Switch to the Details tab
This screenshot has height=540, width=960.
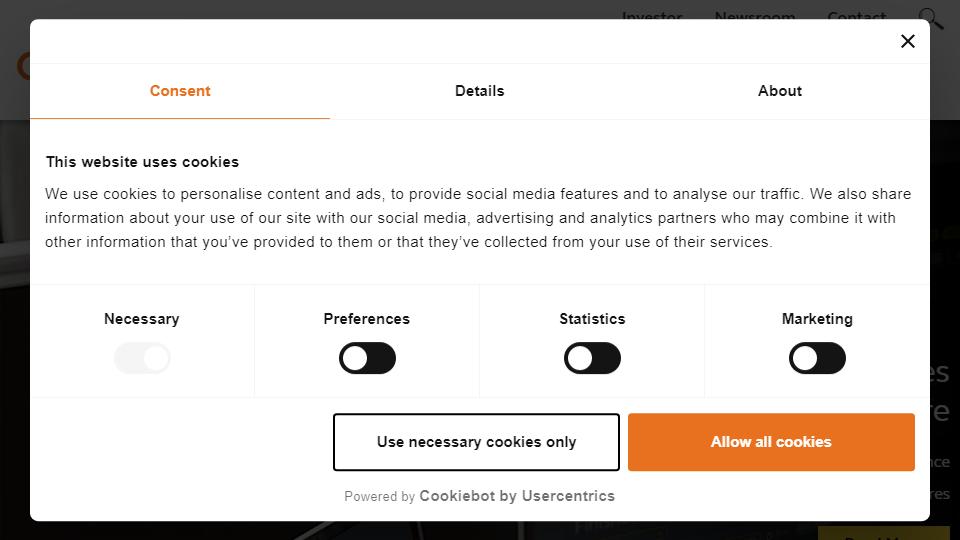point(479,91)
